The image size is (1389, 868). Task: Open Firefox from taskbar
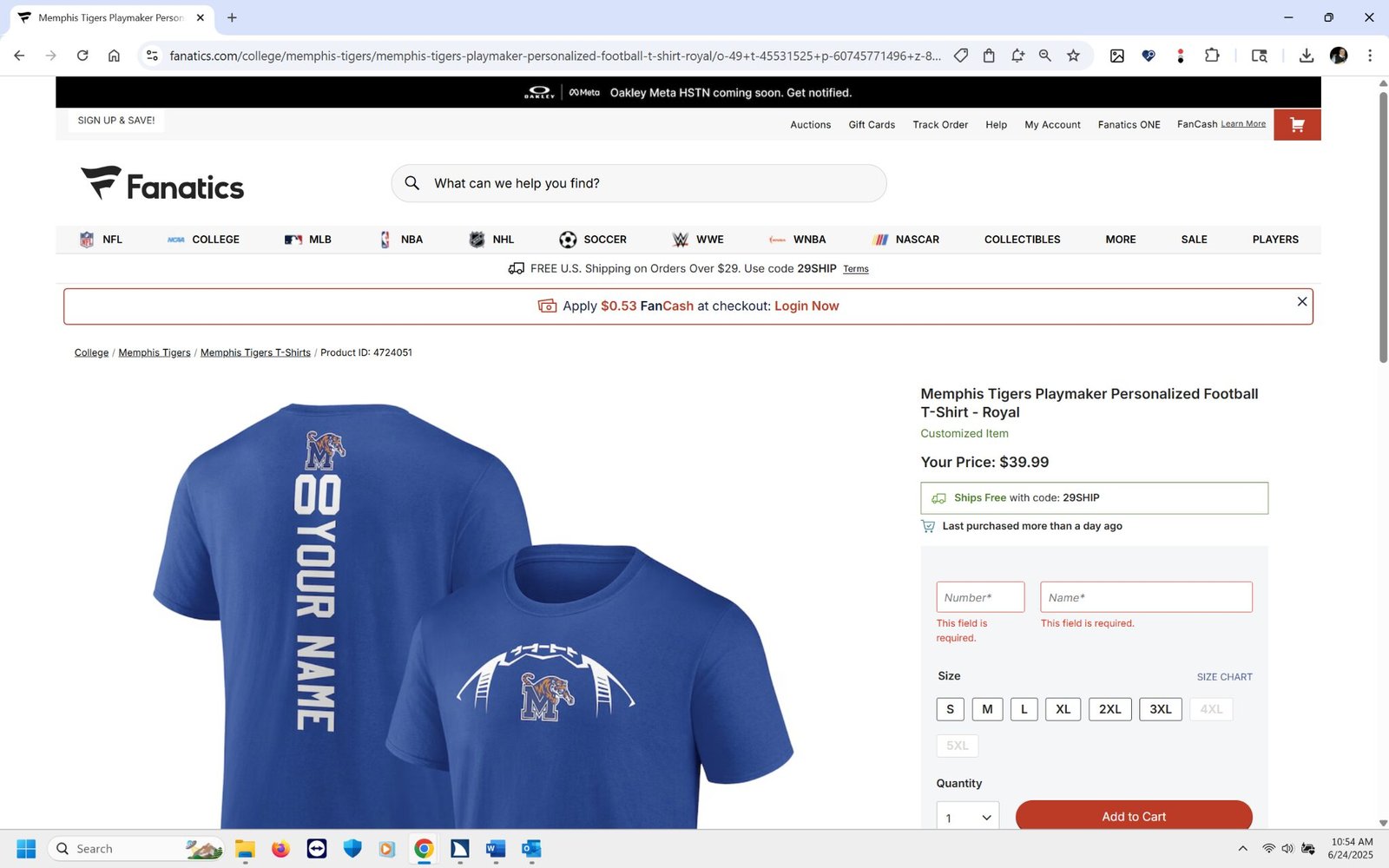280,849
